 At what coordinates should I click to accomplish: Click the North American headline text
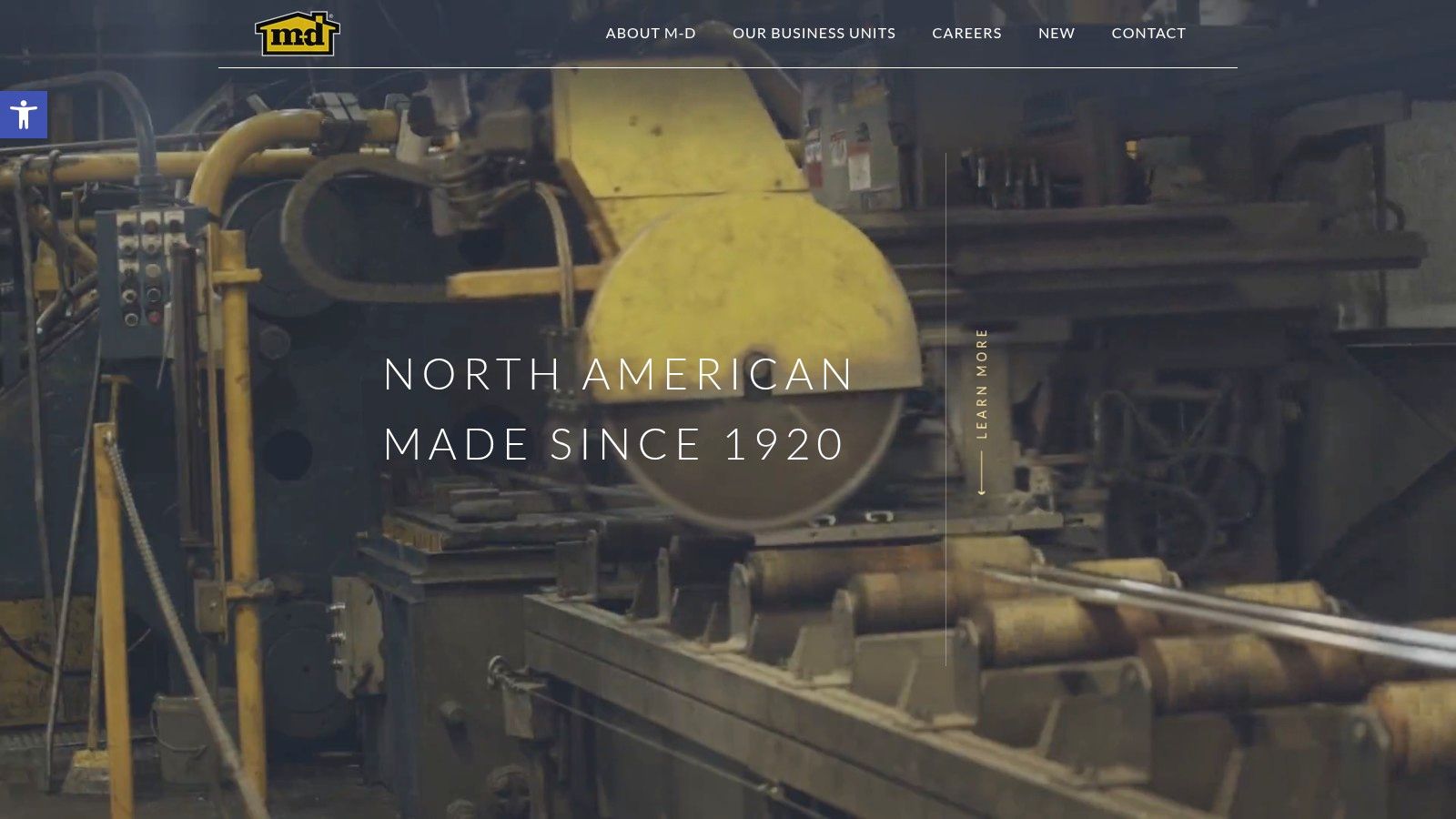coord(619,374)
